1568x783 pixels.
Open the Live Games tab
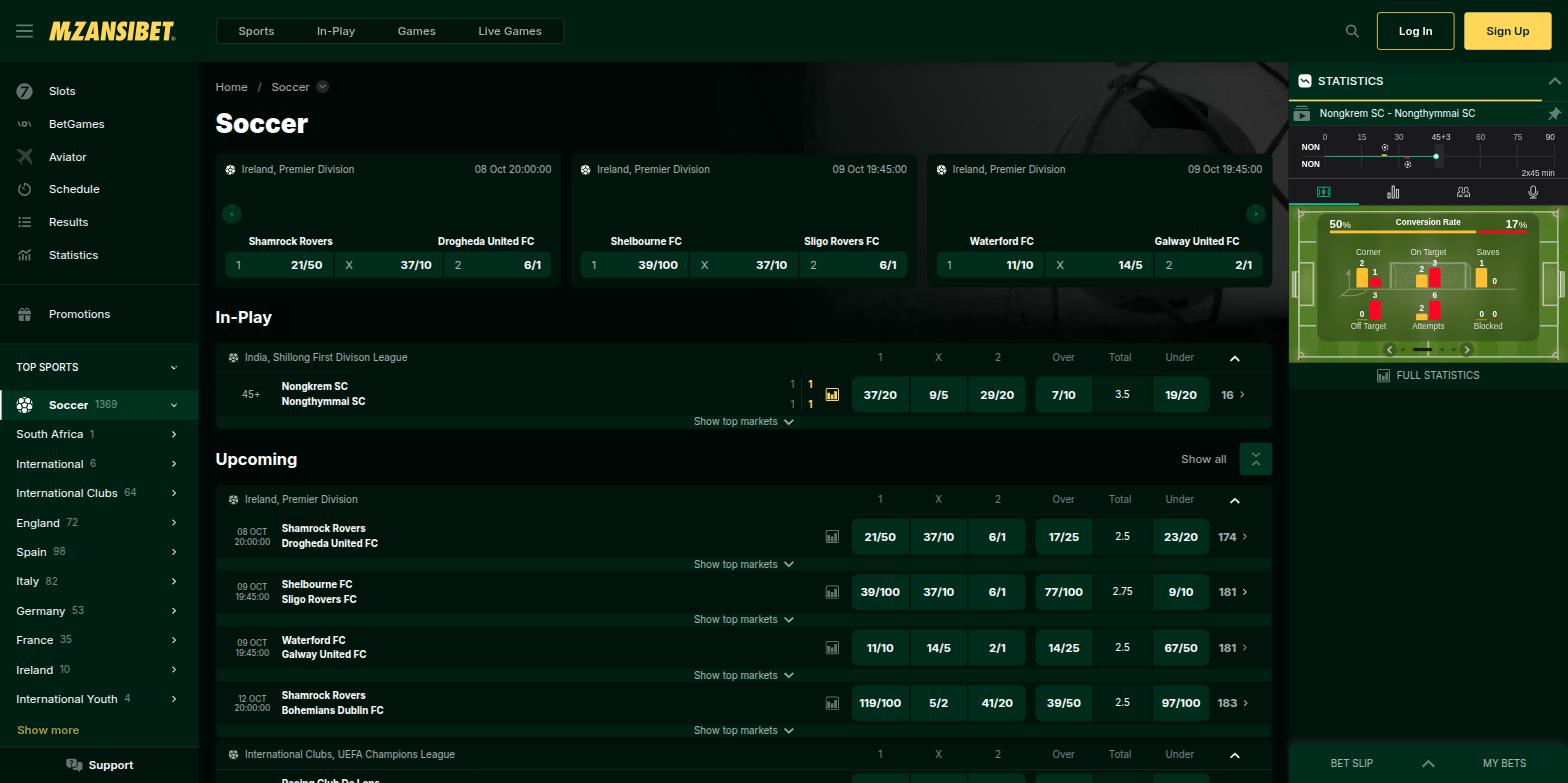pos(510,31)
